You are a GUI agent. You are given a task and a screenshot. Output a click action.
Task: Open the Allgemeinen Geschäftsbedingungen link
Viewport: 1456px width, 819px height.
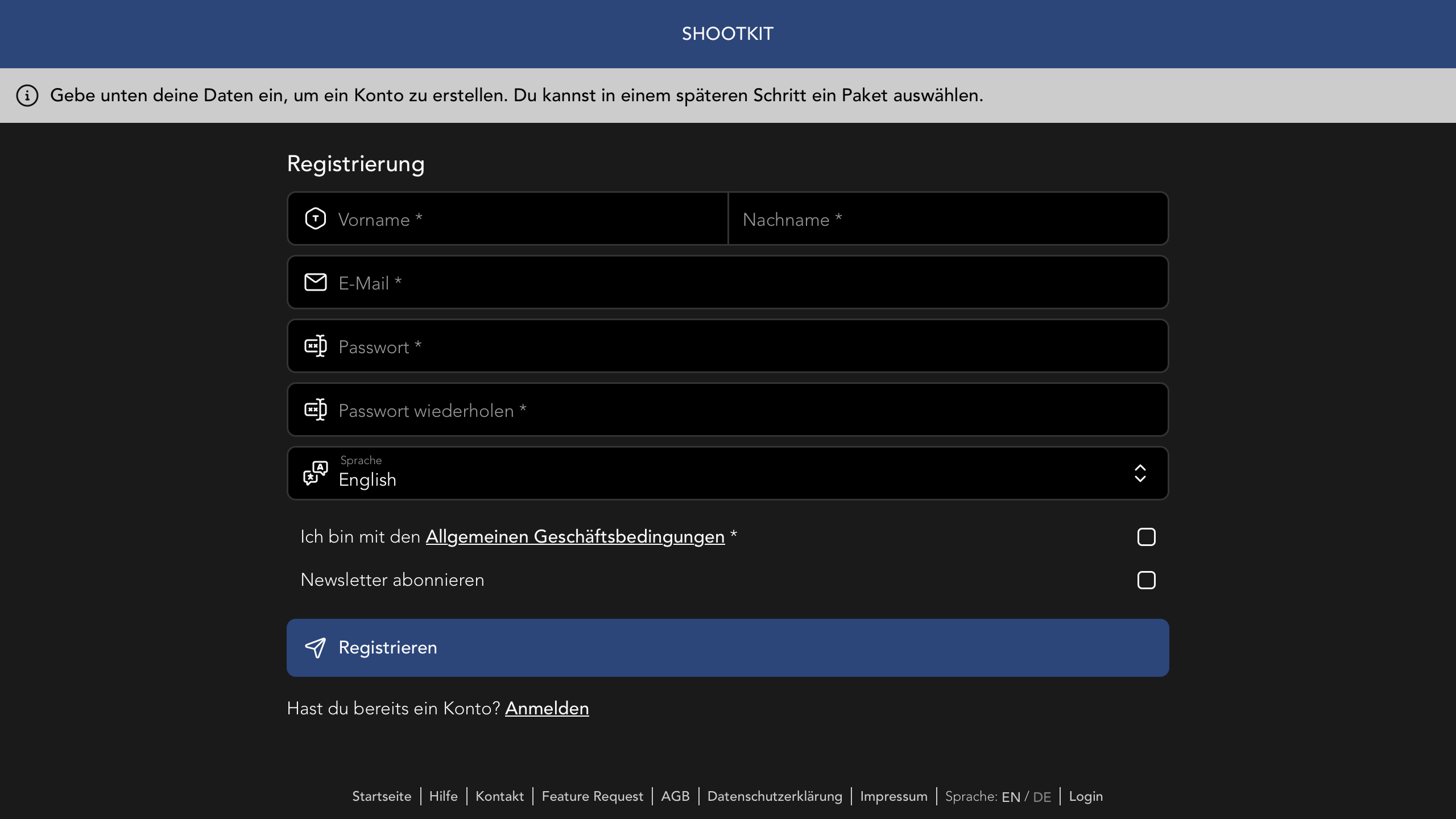[575, 536]
